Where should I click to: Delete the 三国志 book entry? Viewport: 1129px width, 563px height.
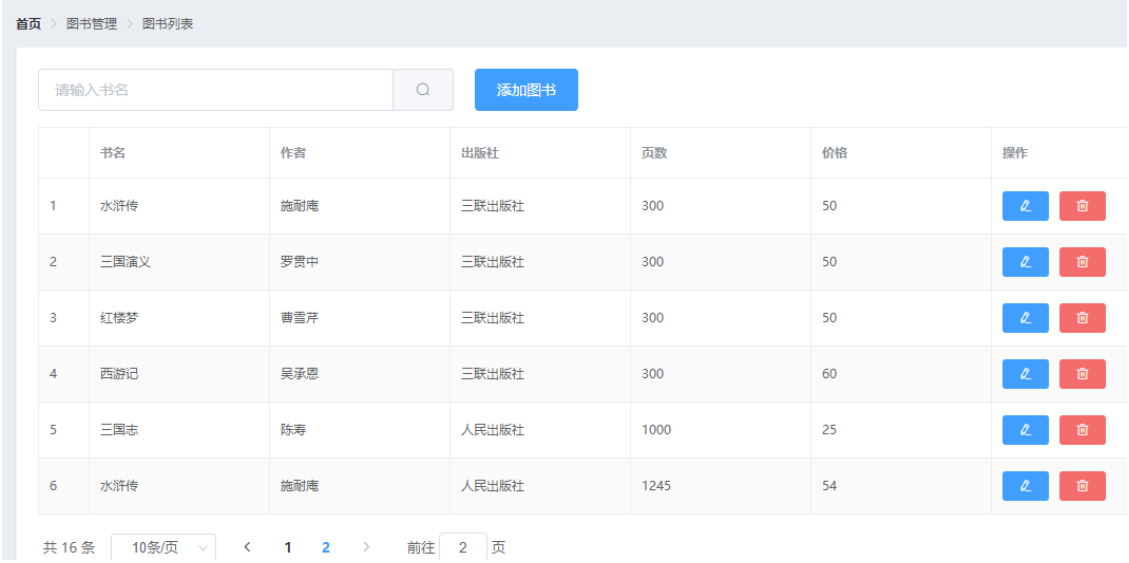(1082, 430)
